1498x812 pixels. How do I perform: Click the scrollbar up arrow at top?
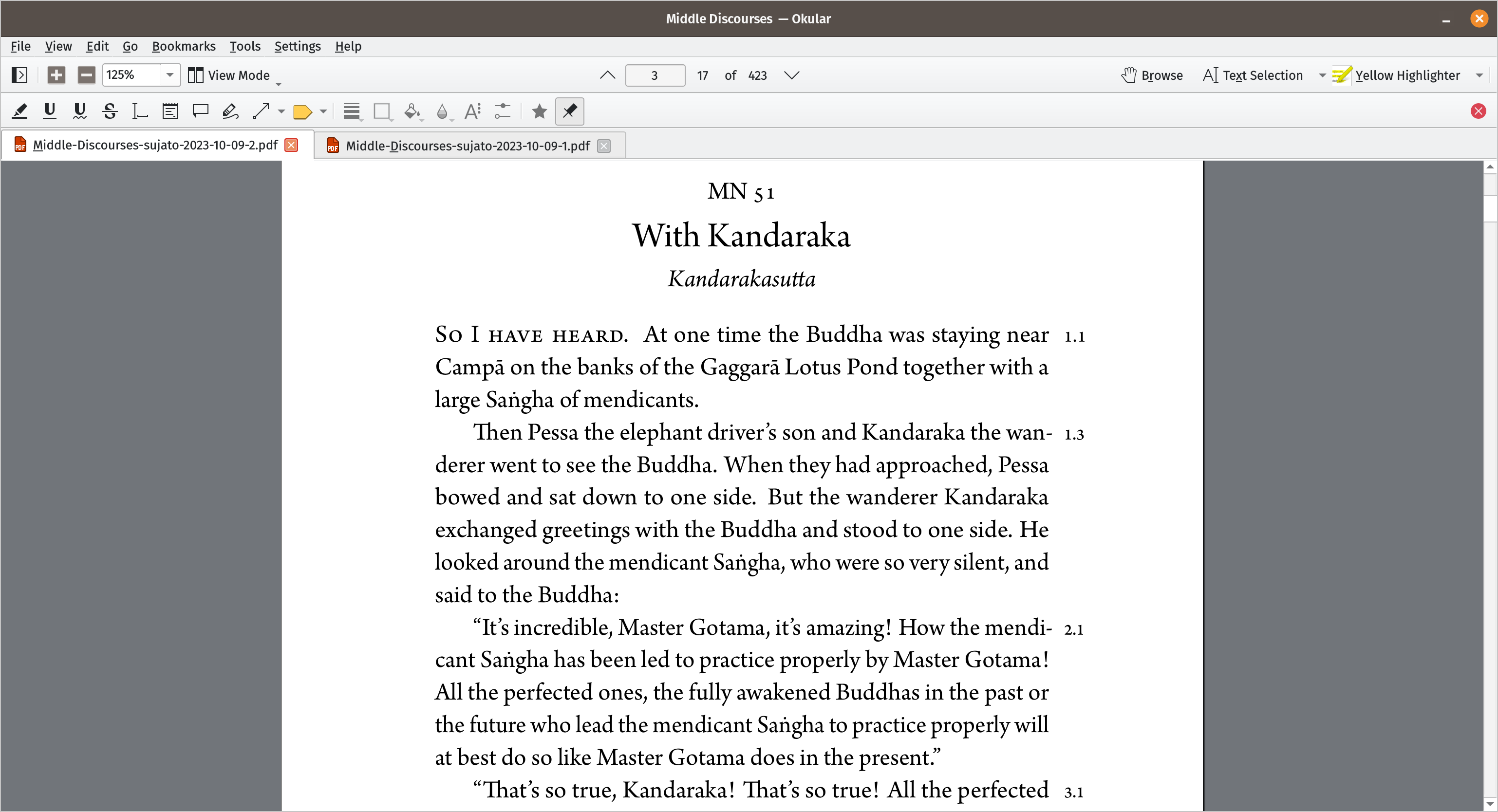pos(1490,167)
